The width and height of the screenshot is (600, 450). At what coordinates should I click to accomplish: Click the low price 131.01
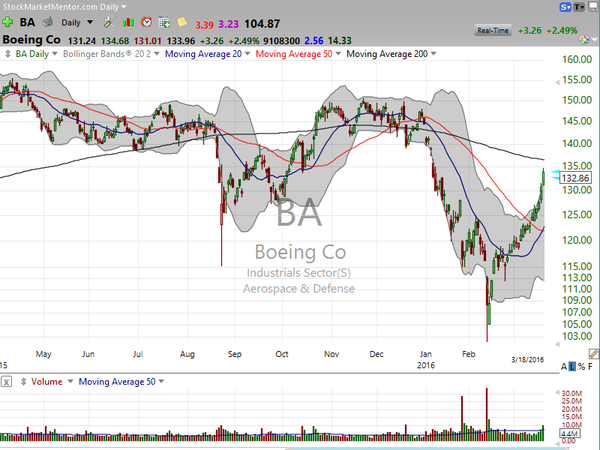click(148, 41)
